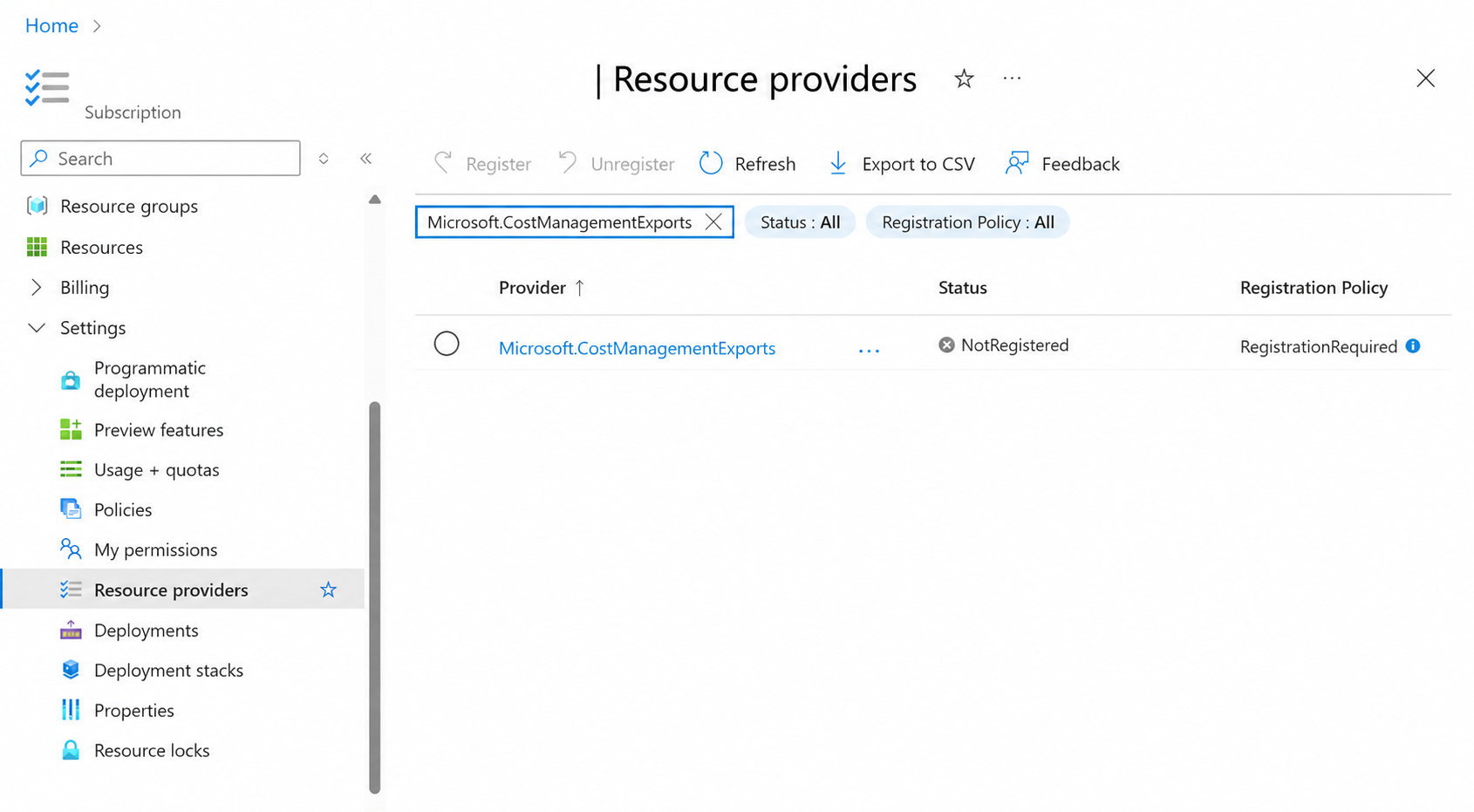Click the My permissions people icon
The height and width of the screenshot is (812, 1474).
tap(71, 549)
